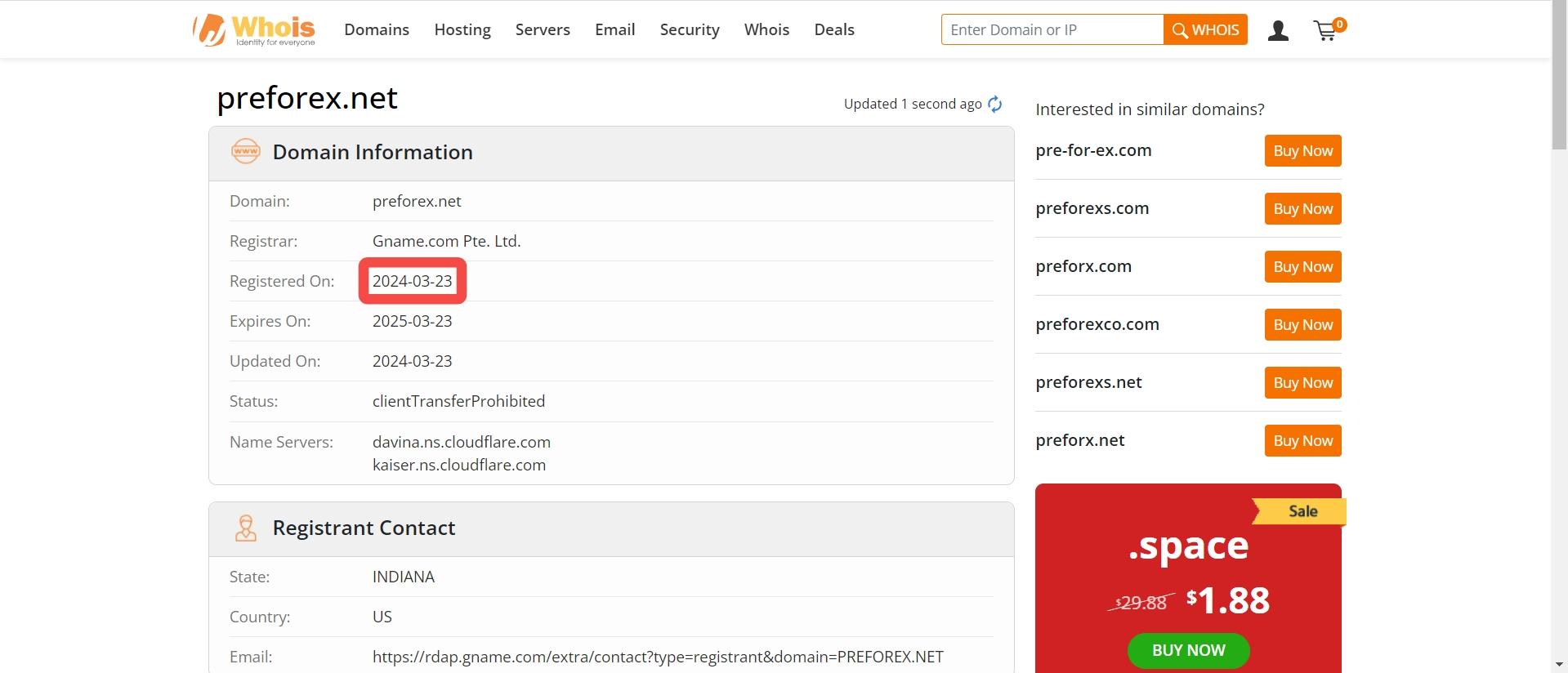
Task: Click the user account icon
Action: click(x=1278, y=31)
